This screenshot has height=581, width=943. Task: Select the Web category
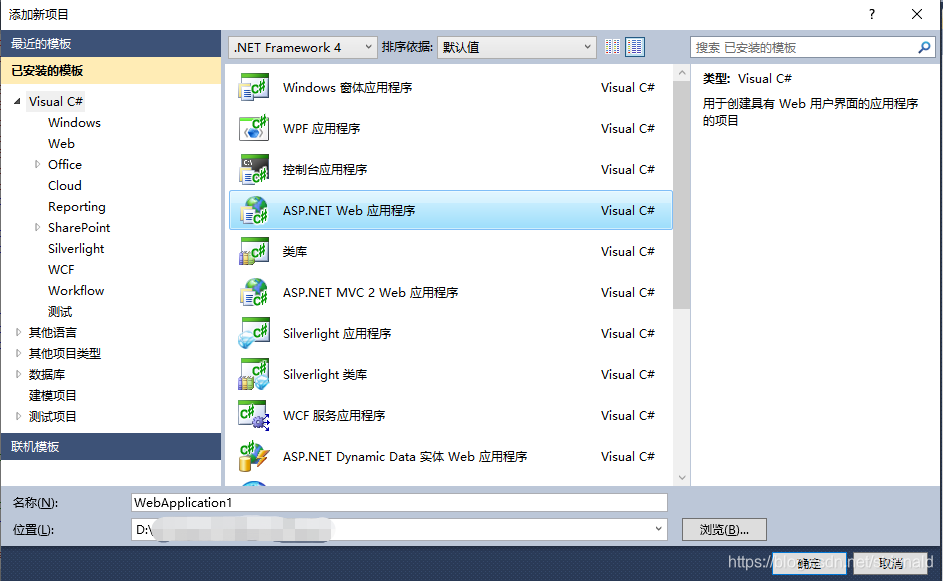(x=61, y=144)
